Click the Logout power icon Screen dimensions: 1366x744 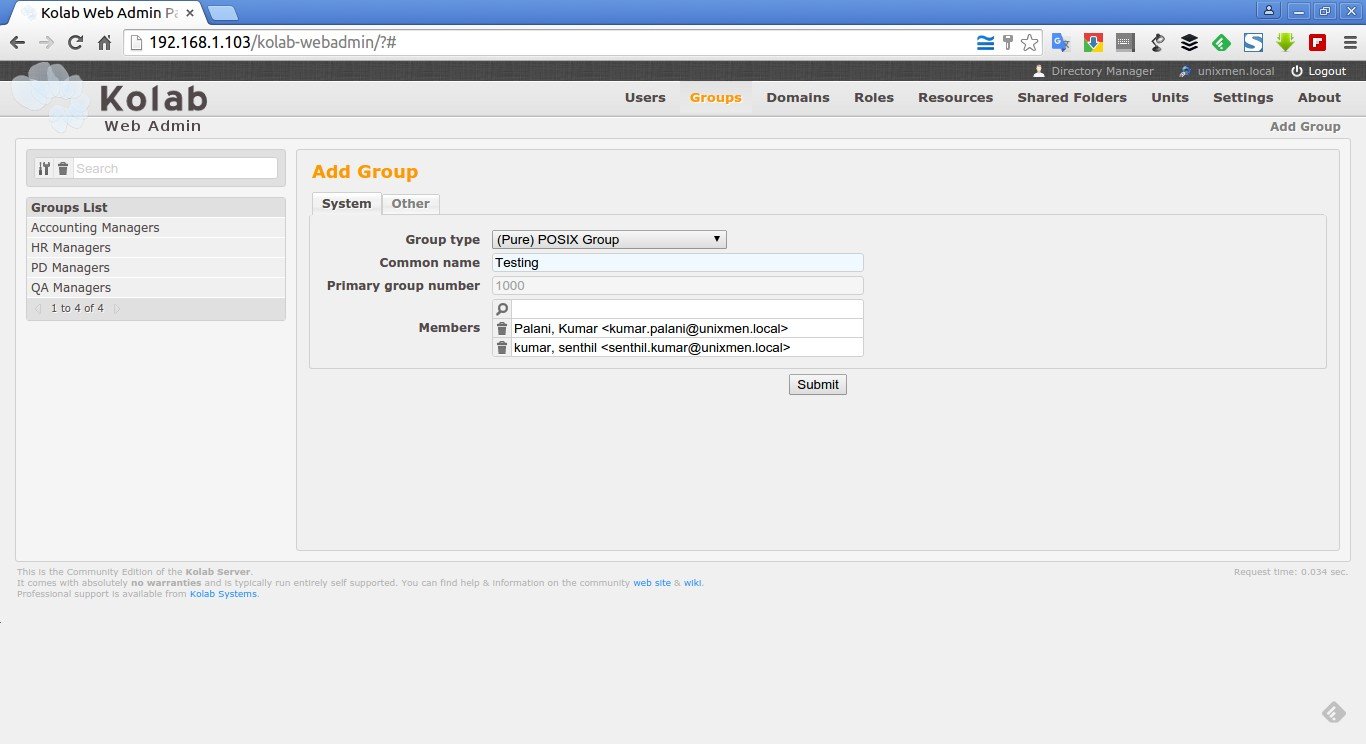pos(1297,71)
